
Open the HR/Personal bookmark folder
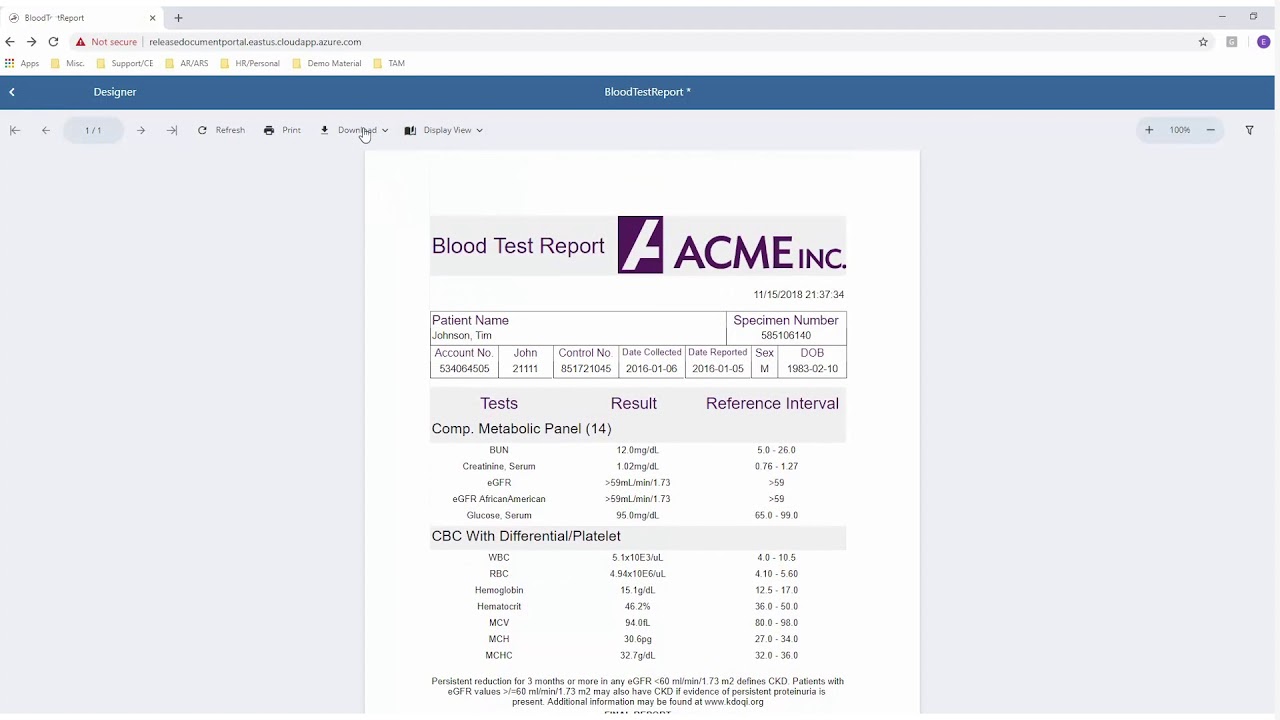pos(250,63)
